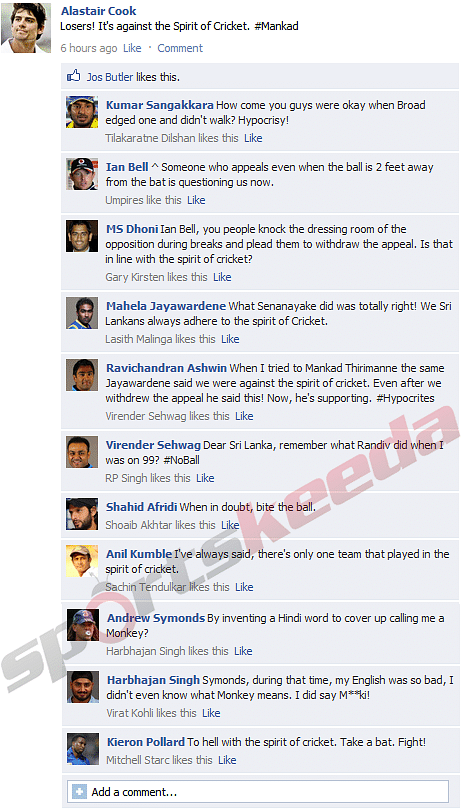The width and height of the screenshot is (461, 810).
Task: Click MS Dhoni's avatar thumbnail
Action: pyautogui.click(x=82, y=236)
